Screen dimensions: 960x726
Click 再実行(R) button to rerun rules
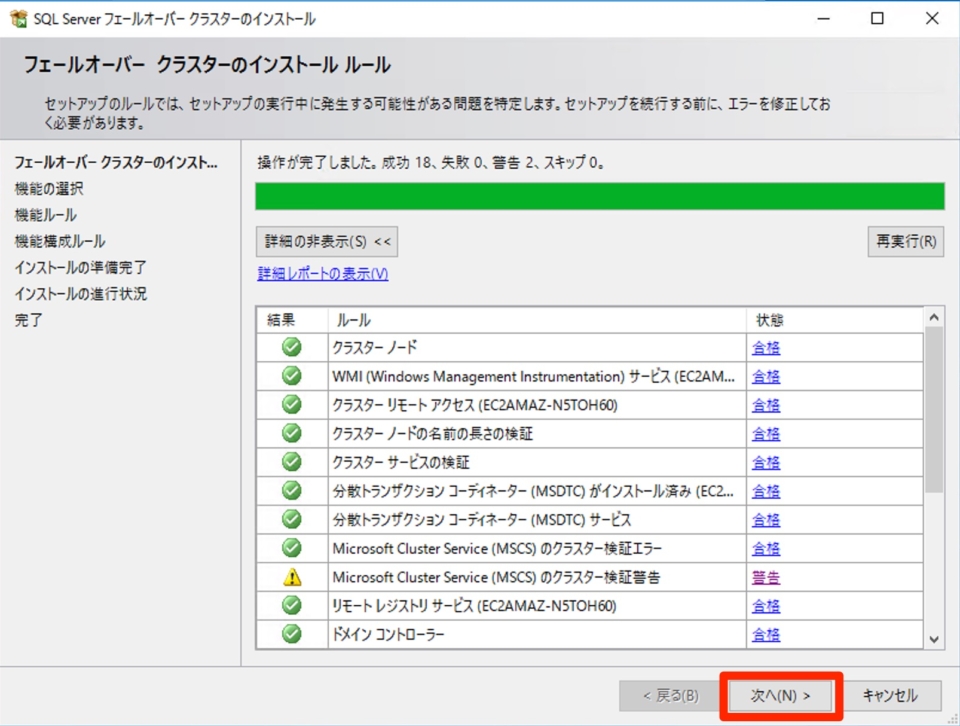[906, 241]
